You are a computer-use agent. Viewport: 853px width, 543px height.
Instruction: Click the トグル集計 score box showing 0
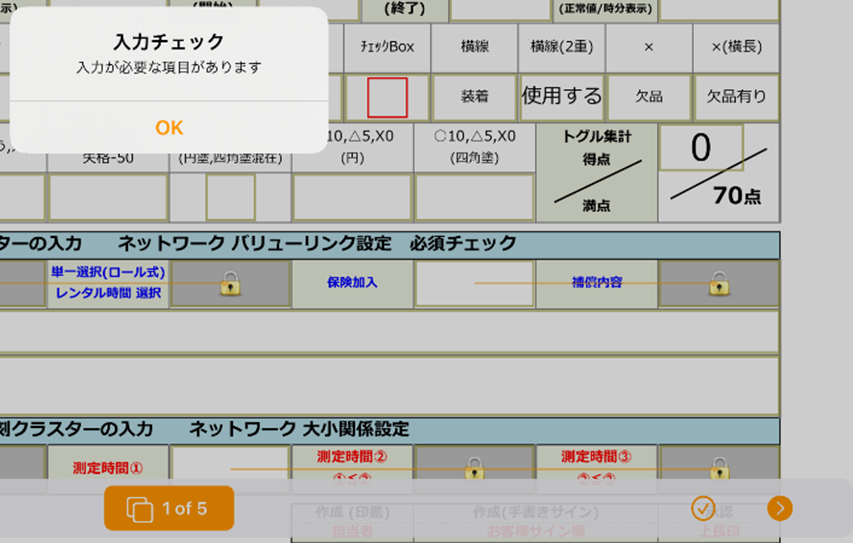tap(701, 148)
